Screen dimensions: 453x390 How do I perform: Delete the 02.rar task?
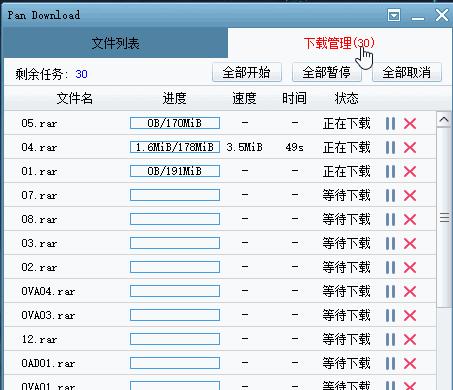[x=410, y=268]
